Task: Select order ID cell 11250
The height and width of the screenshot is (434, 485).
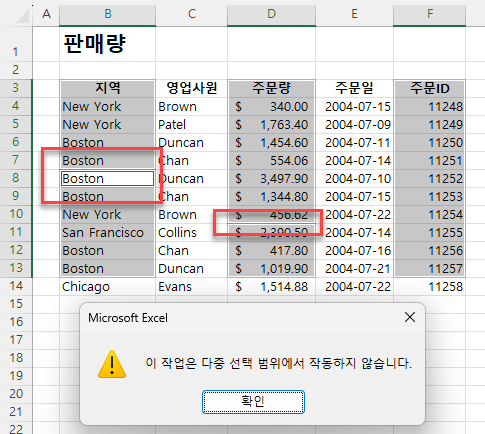Action: pos(430,142)
